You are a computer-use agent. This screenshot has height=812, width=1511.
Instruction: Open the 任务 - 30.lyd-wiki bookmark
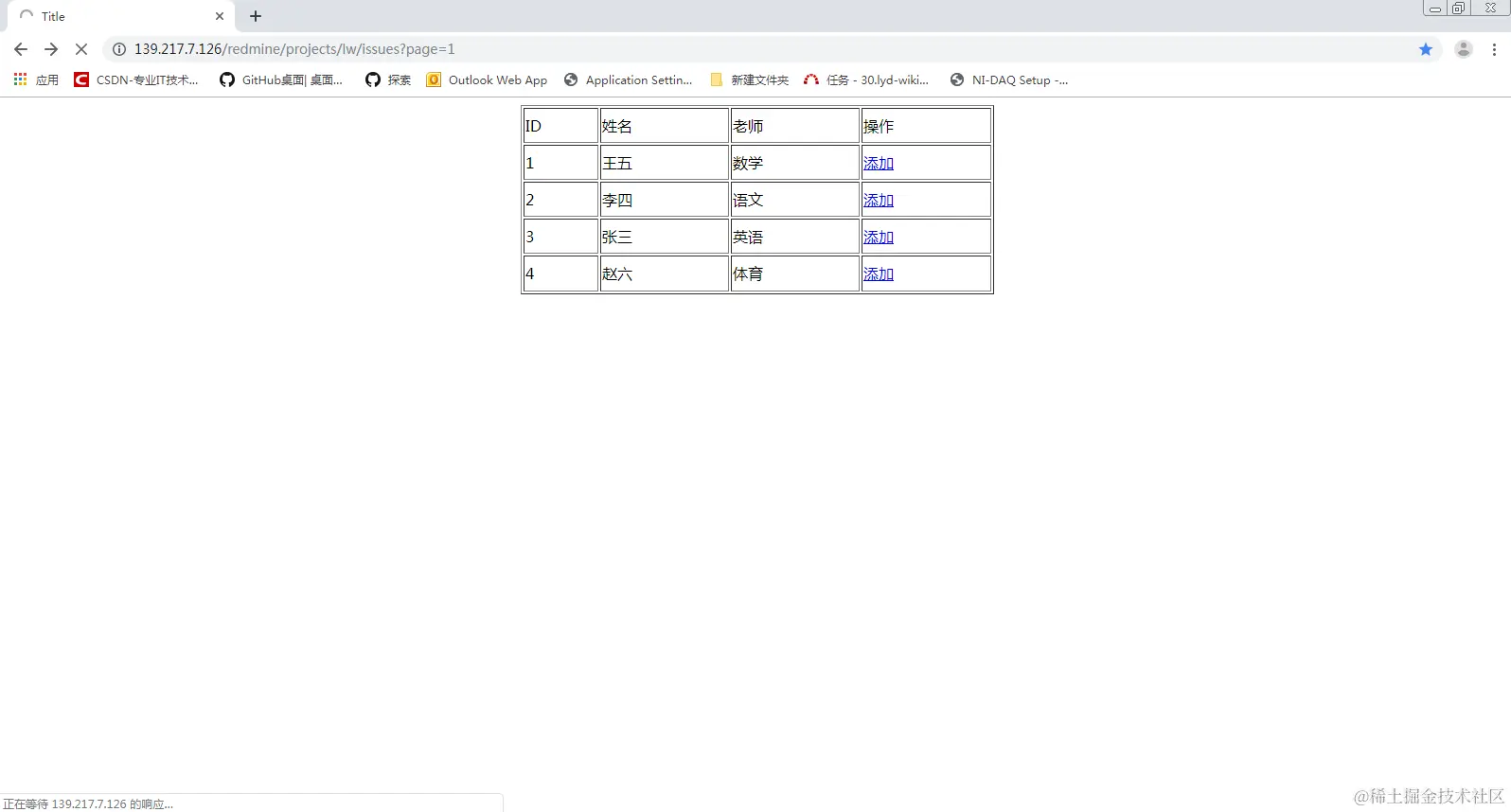coord(866,80)
